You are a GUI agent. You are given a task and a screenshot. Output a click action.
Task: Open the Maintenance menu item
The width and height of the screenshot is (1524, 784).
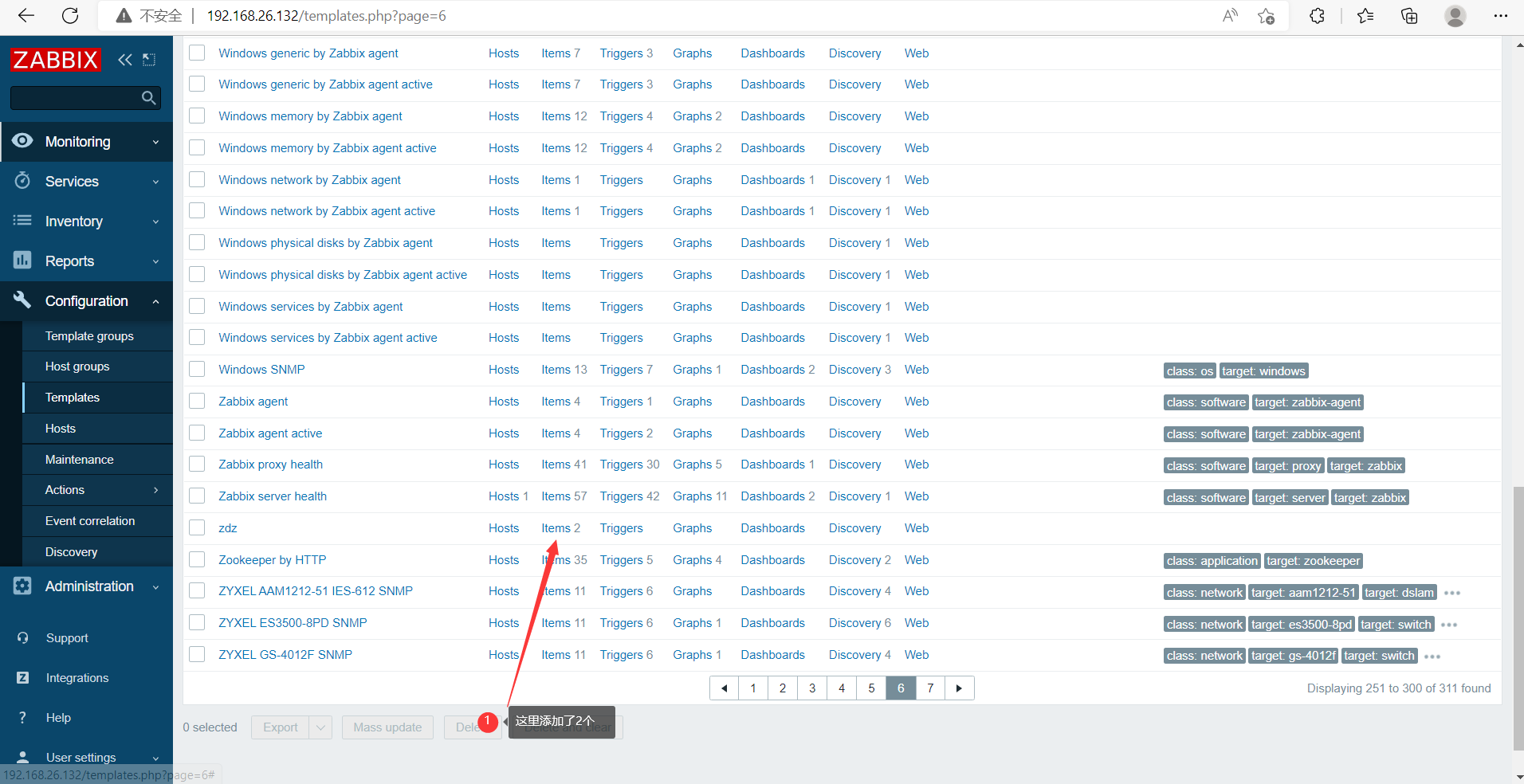80,460
